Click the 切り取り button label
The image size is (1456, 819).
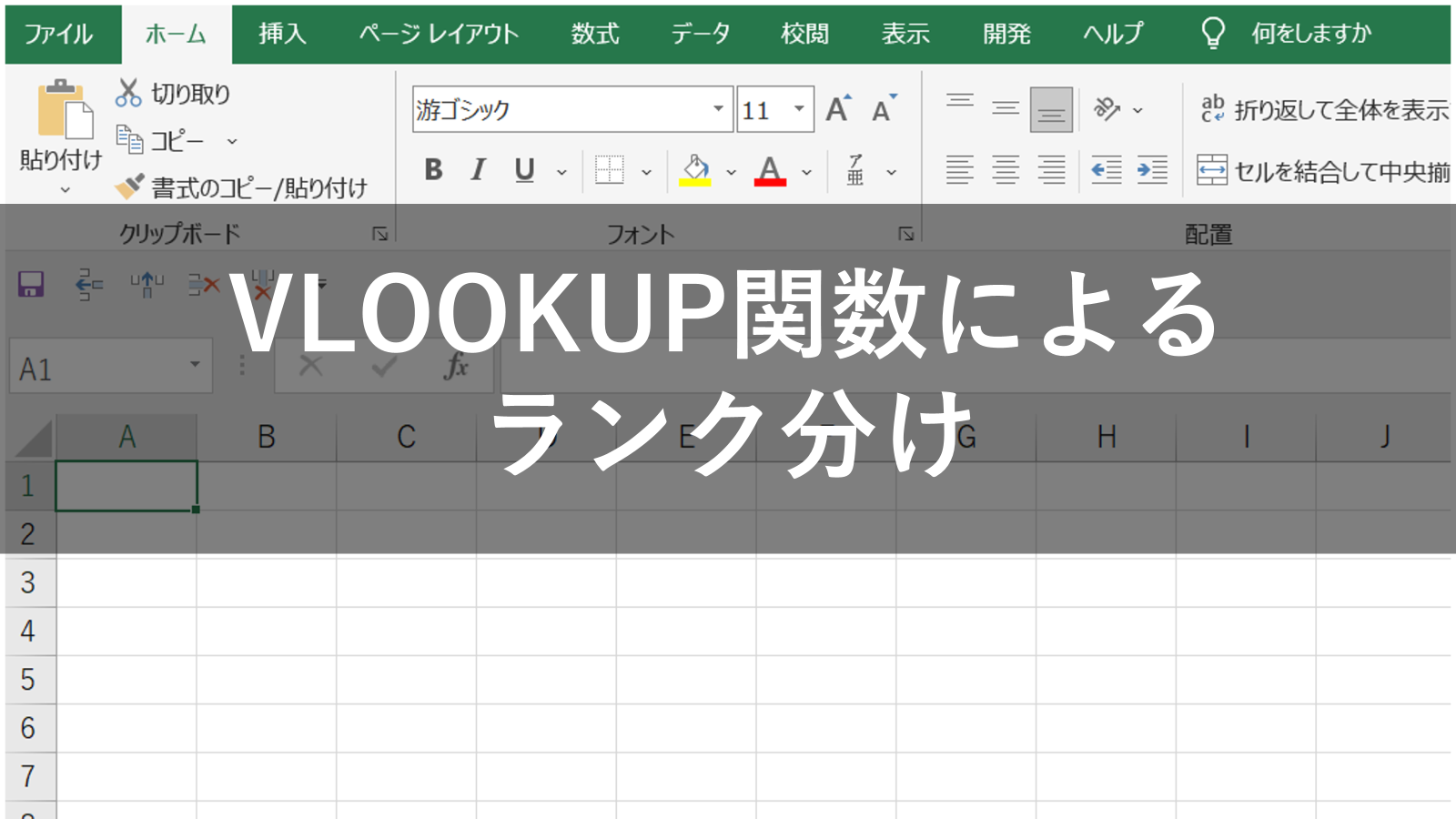(x=191, y=94)
